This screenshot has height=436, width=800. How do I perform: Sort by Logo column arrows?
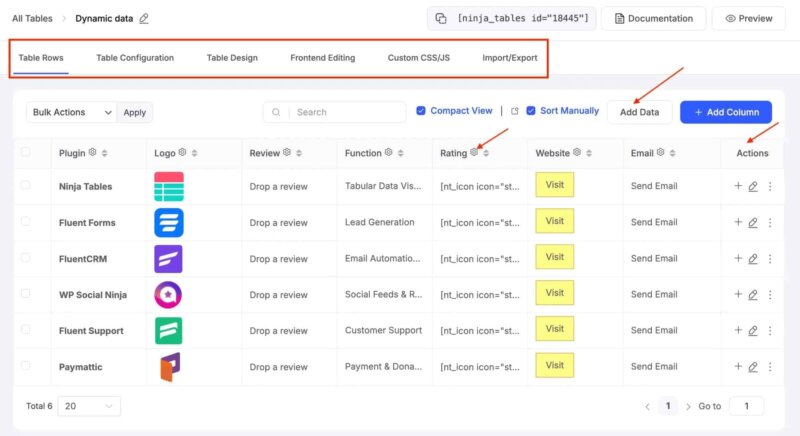pyautogui.click(x=194, y=153)
